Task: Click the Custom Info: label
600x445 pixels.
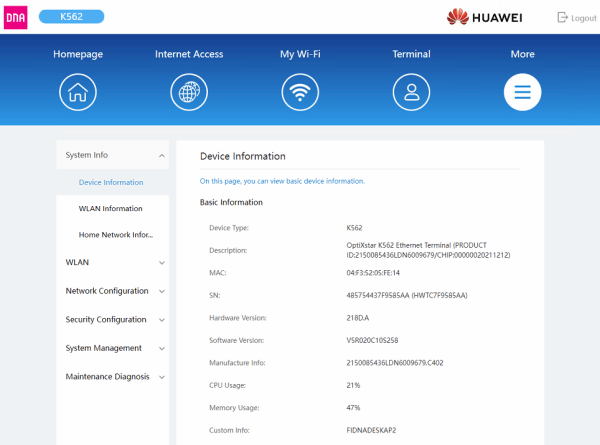Action: [229, 430]
